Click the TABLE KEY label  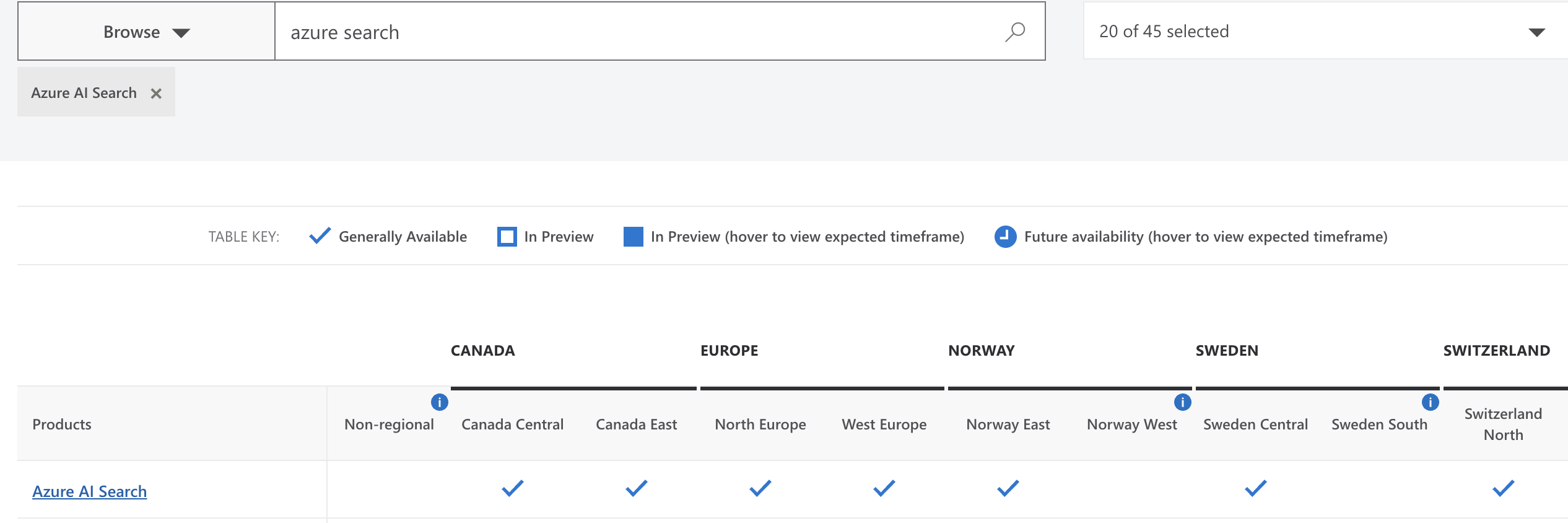pyautogui.click(x=244, y=237)
